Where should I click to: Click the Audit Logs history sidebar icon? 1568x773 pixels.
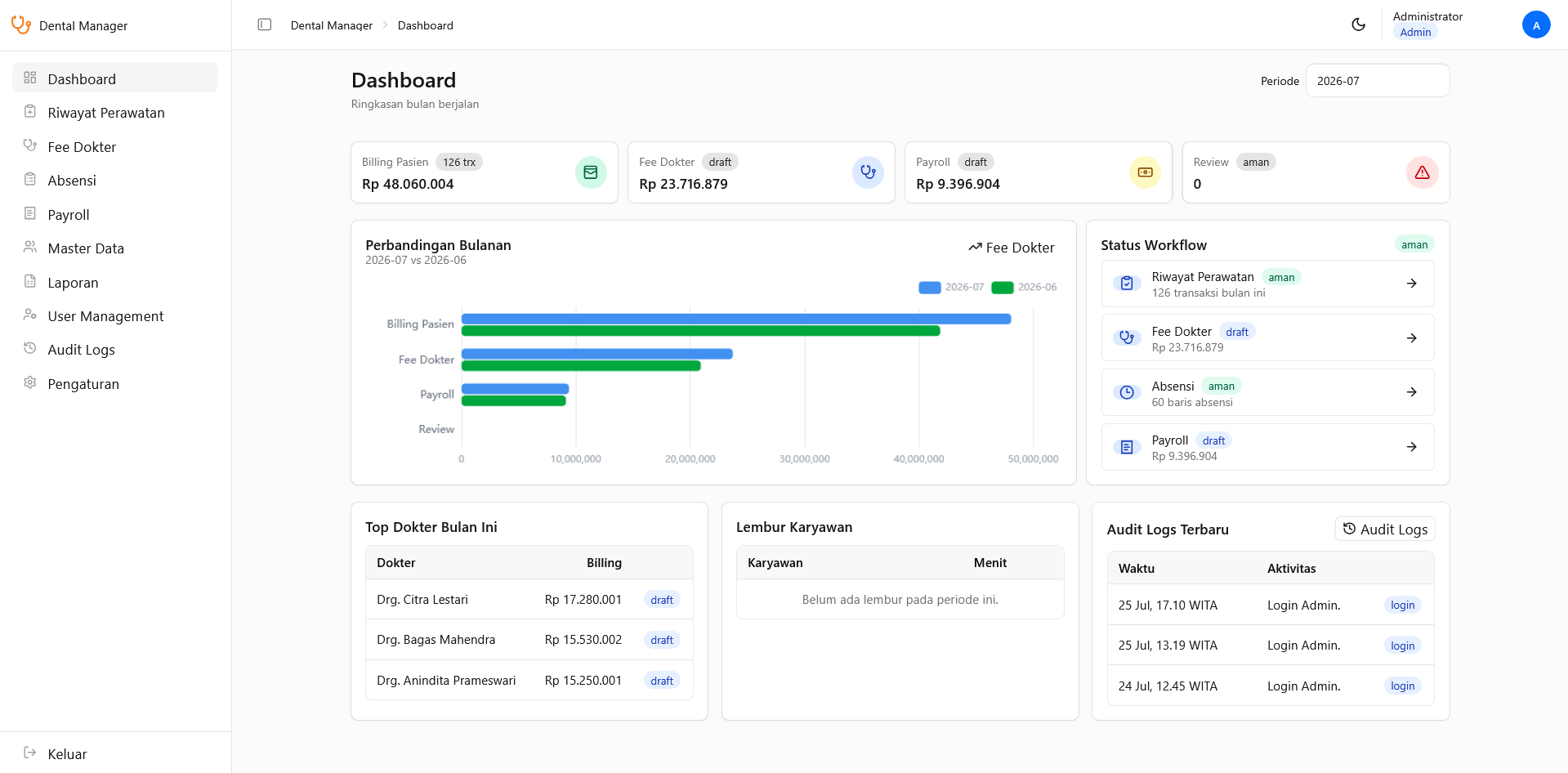point(30,348)
